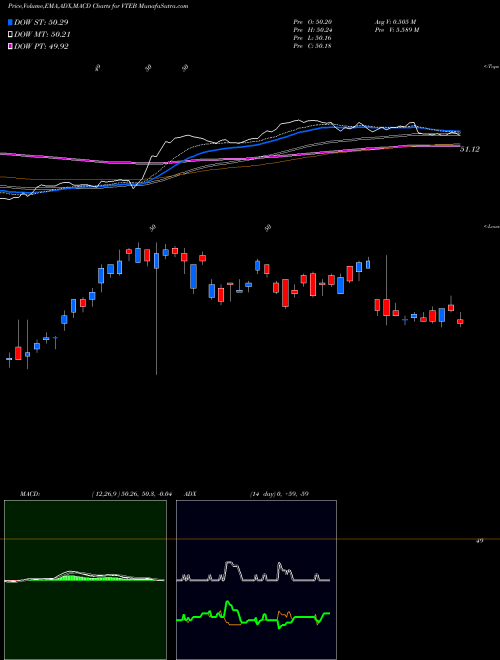This screenshot has width=500, height=660.
Task: Select the 'DOW MT: 50.21' label
Action: (x=42, y=35)
